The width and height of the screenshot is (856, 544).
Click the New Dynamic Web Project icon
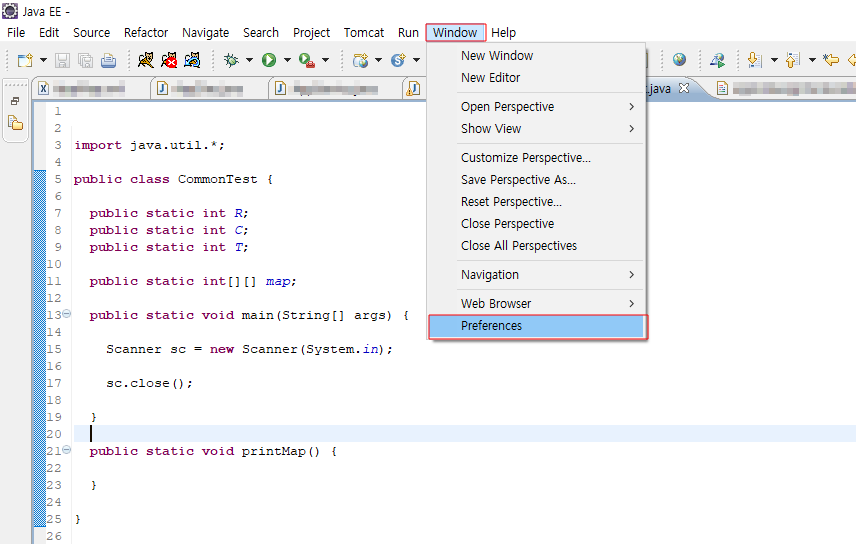(360, 60)
